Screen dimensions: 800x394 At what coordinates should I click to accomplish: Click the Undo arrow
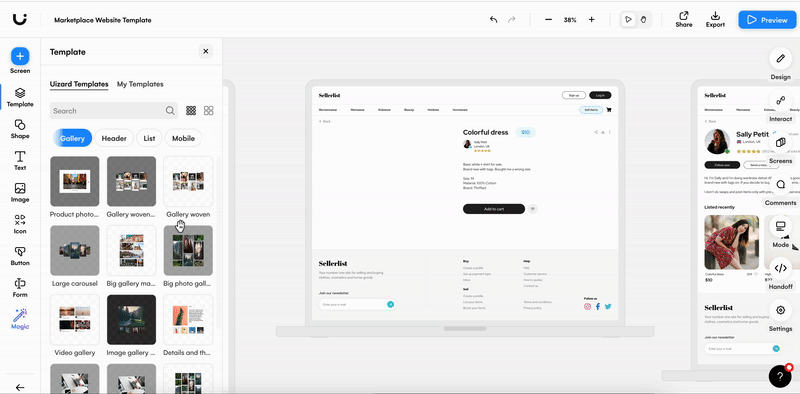493,20
